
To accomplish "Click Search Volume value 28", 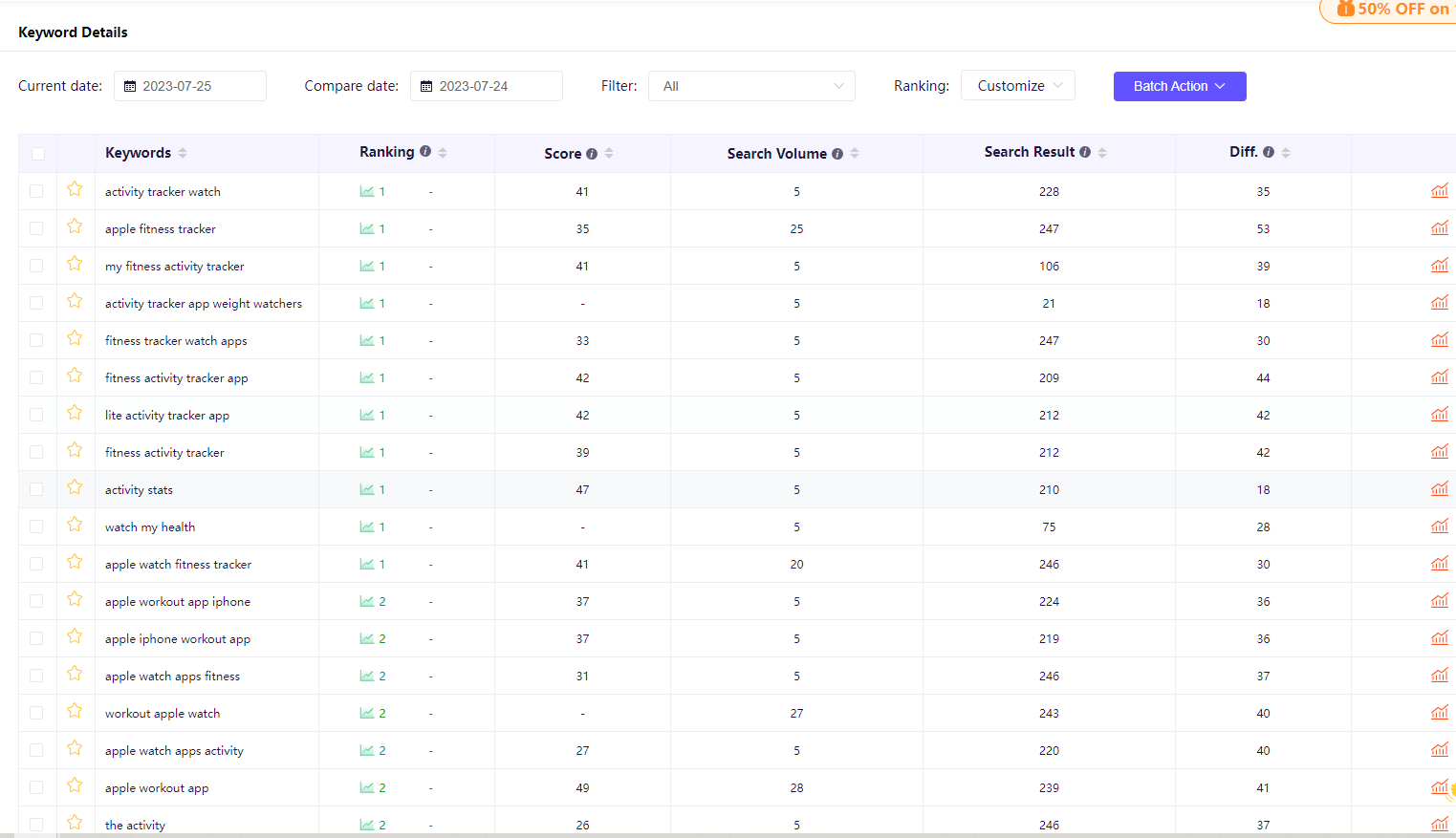I will click(x=796, y=787).
